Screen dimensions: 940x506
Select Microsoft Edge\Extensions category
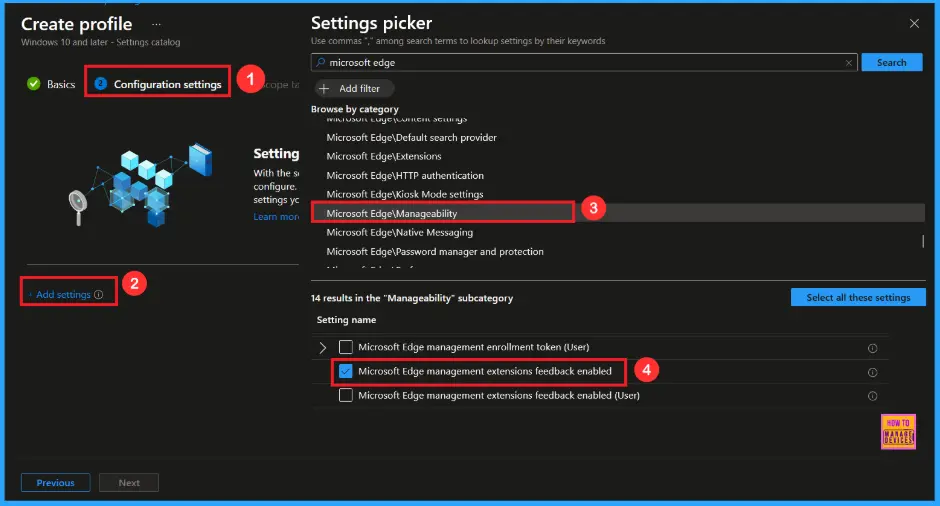[384, 156]
